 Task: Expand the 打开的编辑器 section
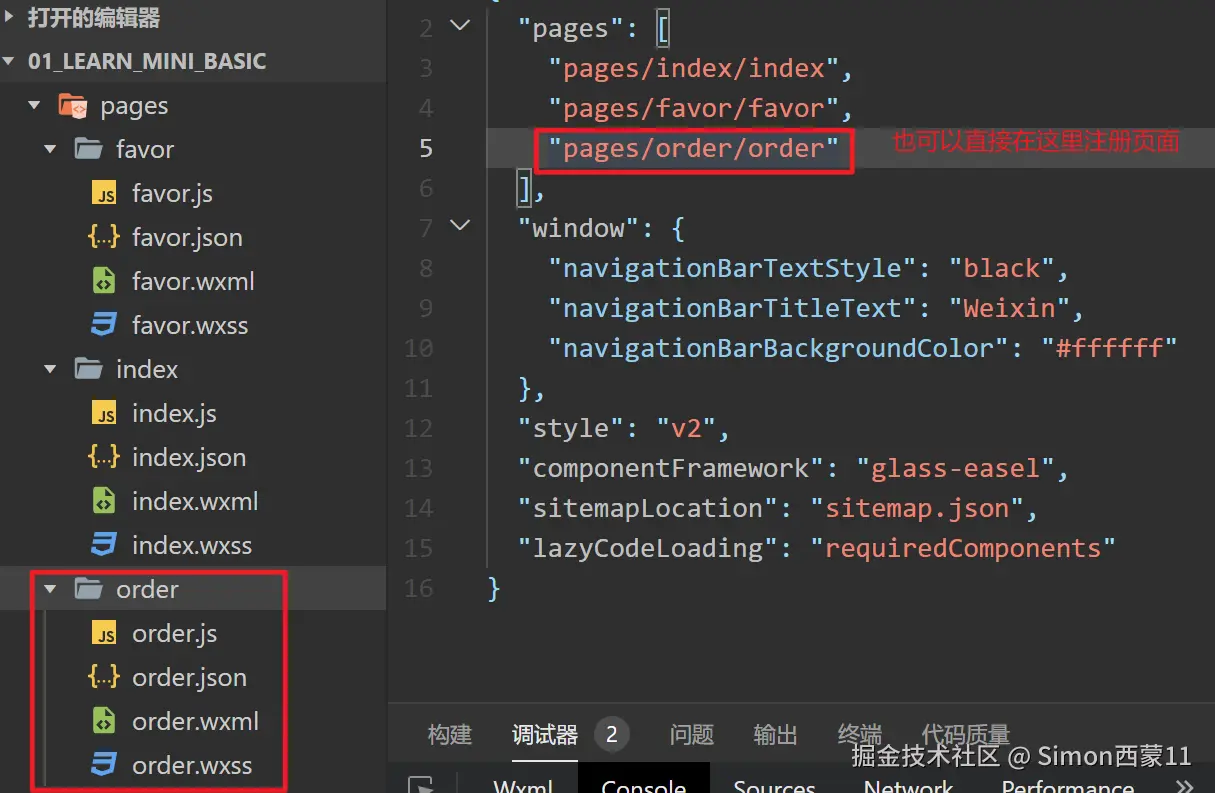pos(9,17)
